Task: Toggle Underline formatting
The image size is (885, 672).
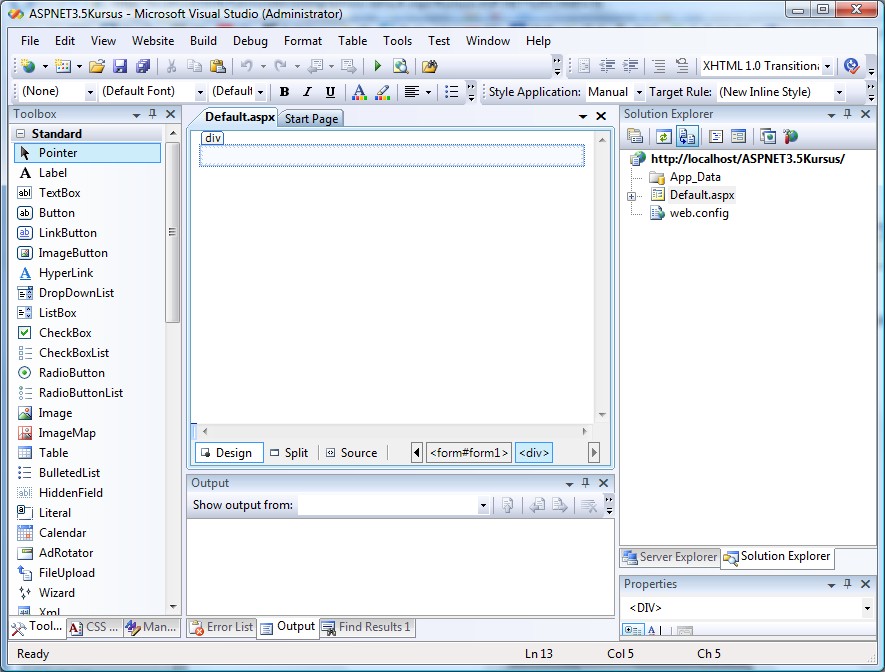Action: 328,92
